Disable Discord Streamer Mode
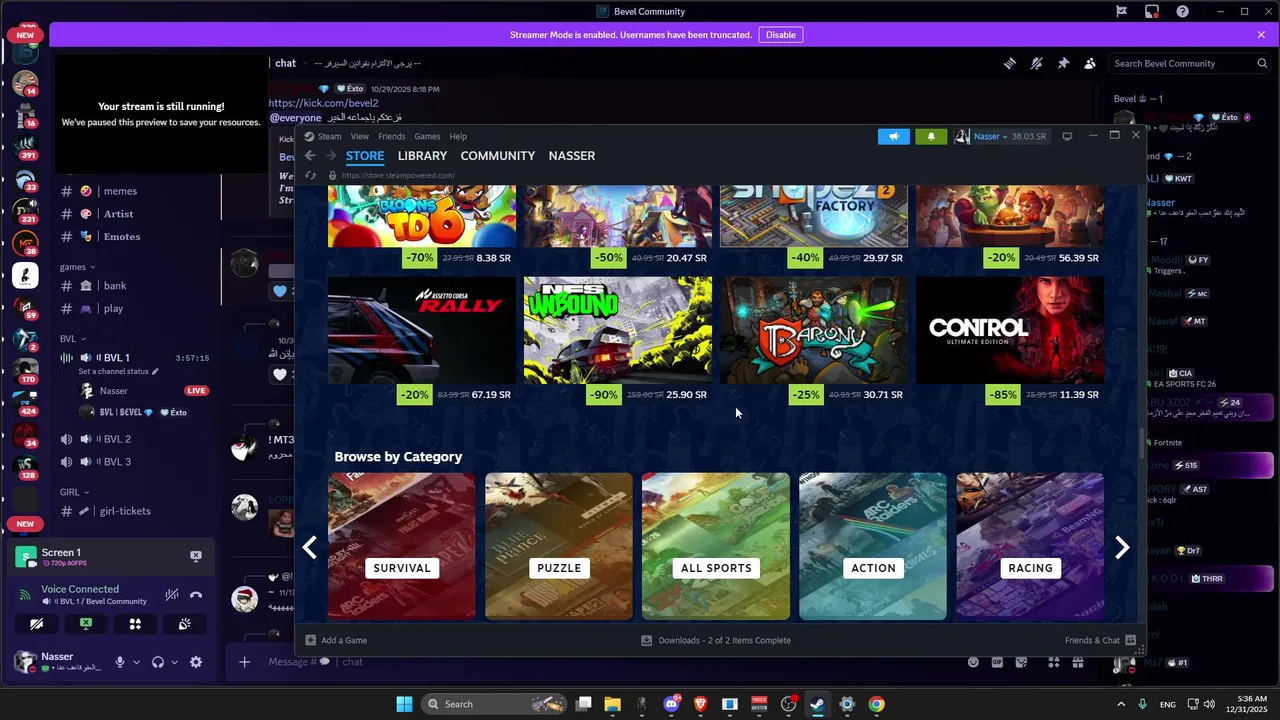Screen dimensions: 1280x720 [781, 35]
